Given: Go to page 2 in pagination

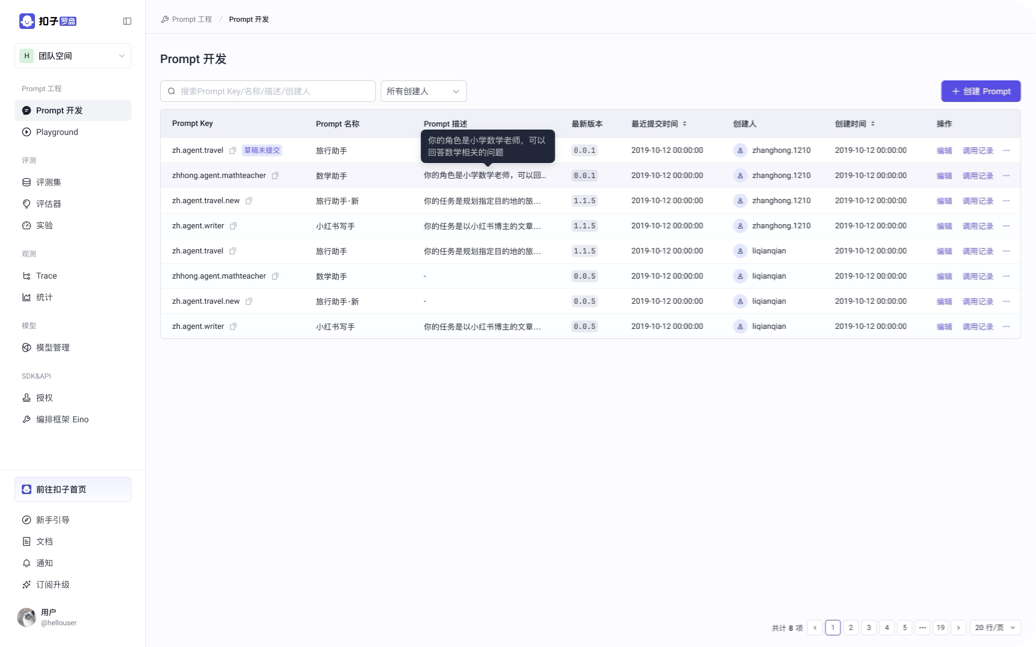Looking at the screenshot, I should 851,627.
